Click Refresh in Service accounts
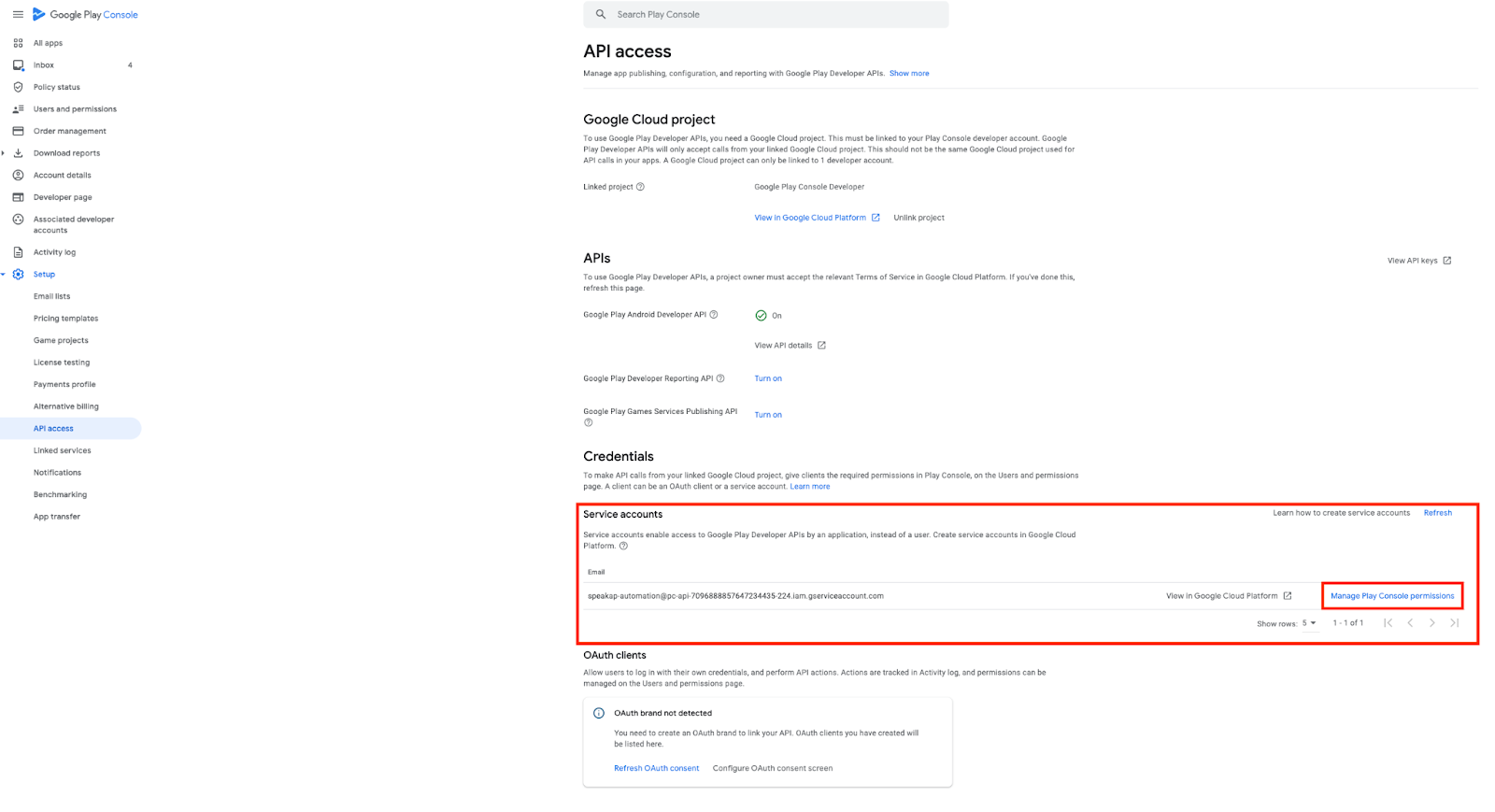Image resolution: width=1495 pixels, height=812 pixels. pyautogui.click(x=1438, y=513)
